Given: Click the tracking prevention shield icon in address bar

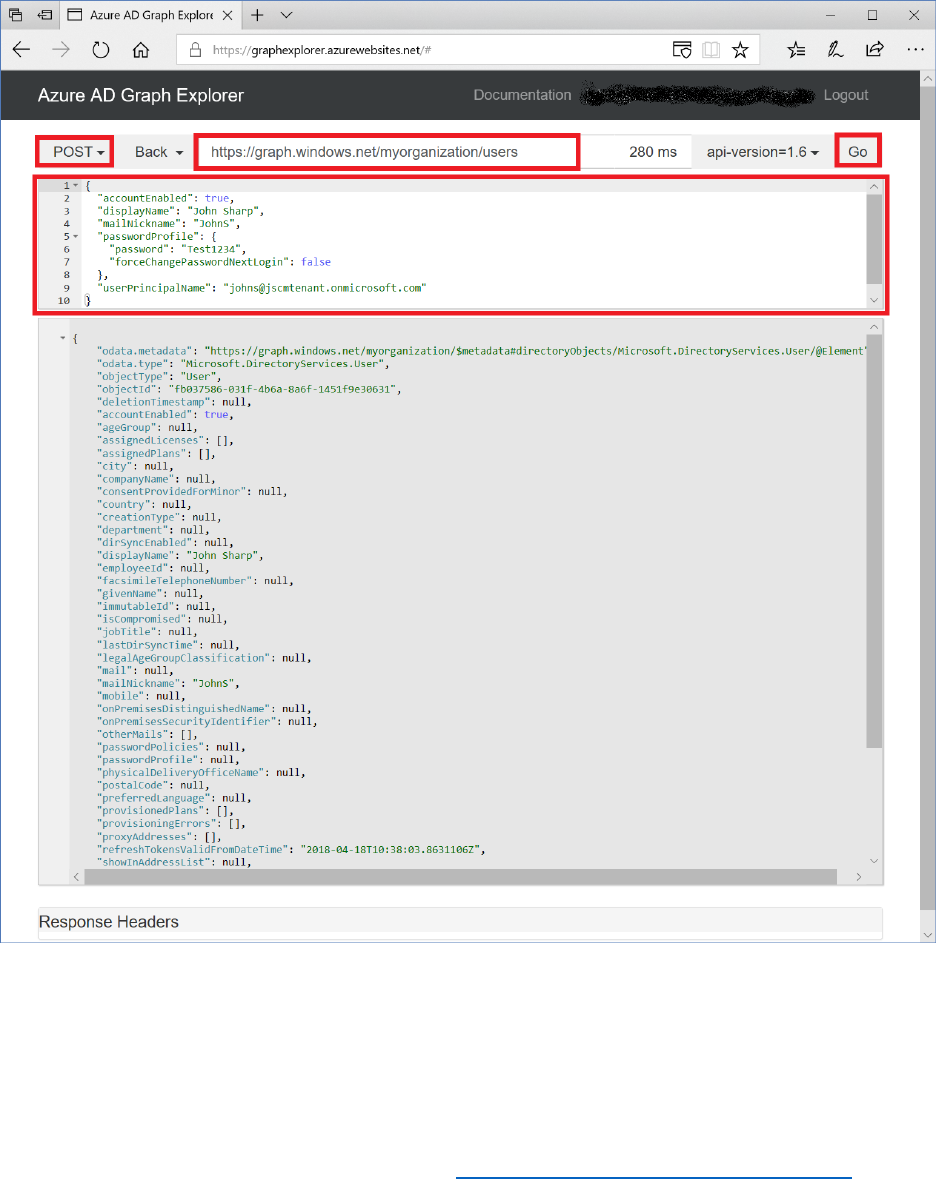Looking at the screenshot, I should 682,50.
